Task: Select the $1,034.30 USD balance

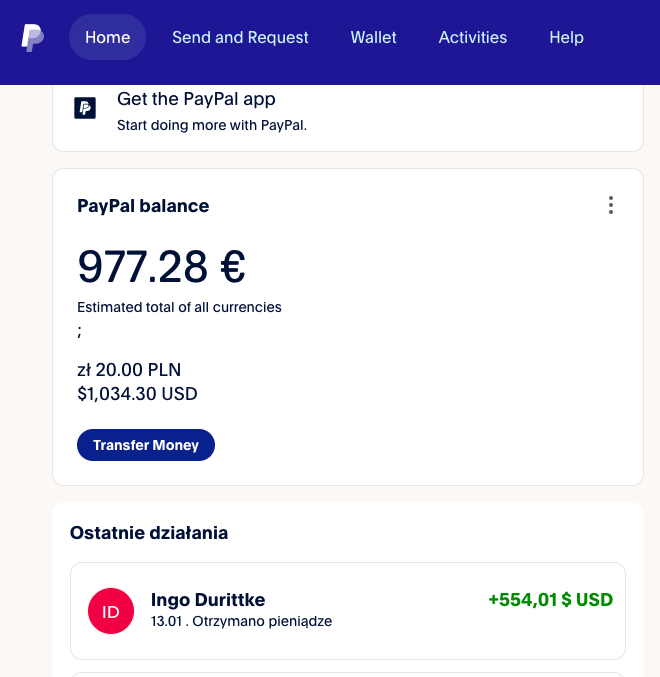Action: point(137,394)
